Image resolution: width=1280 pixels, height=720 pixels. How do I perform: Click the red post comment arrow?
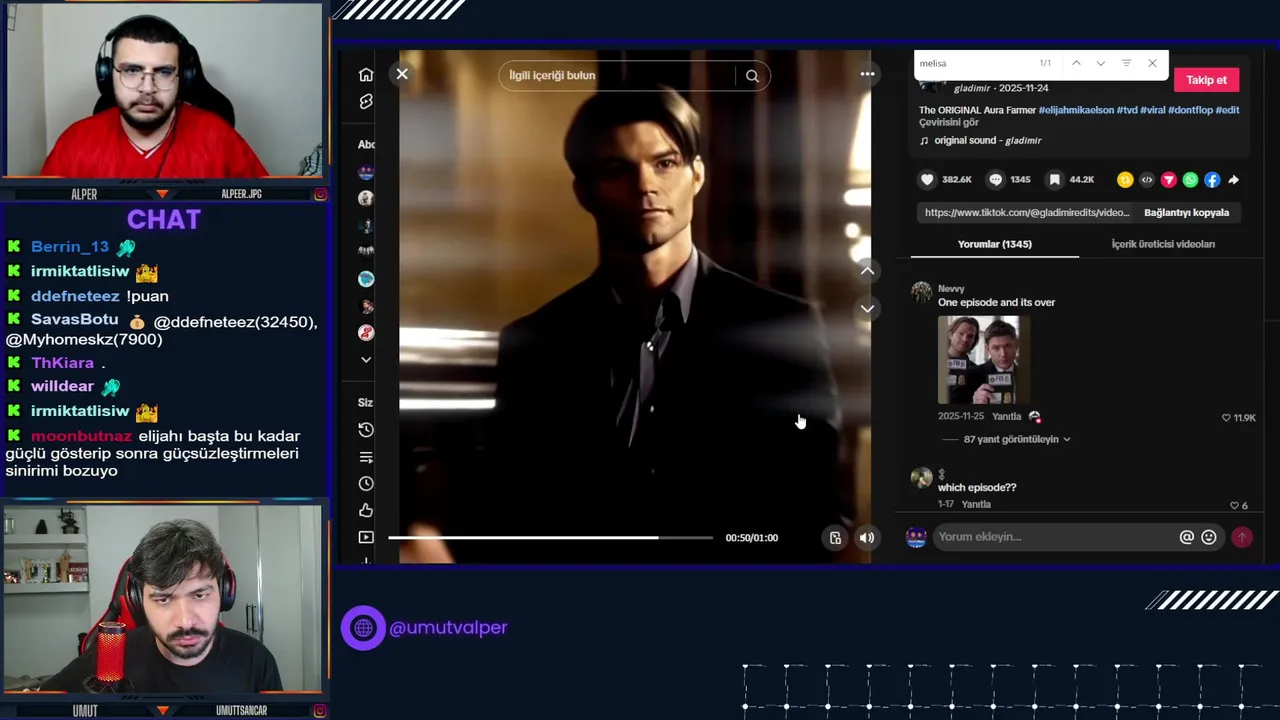pyautogui.click(x=1242, y=537)
